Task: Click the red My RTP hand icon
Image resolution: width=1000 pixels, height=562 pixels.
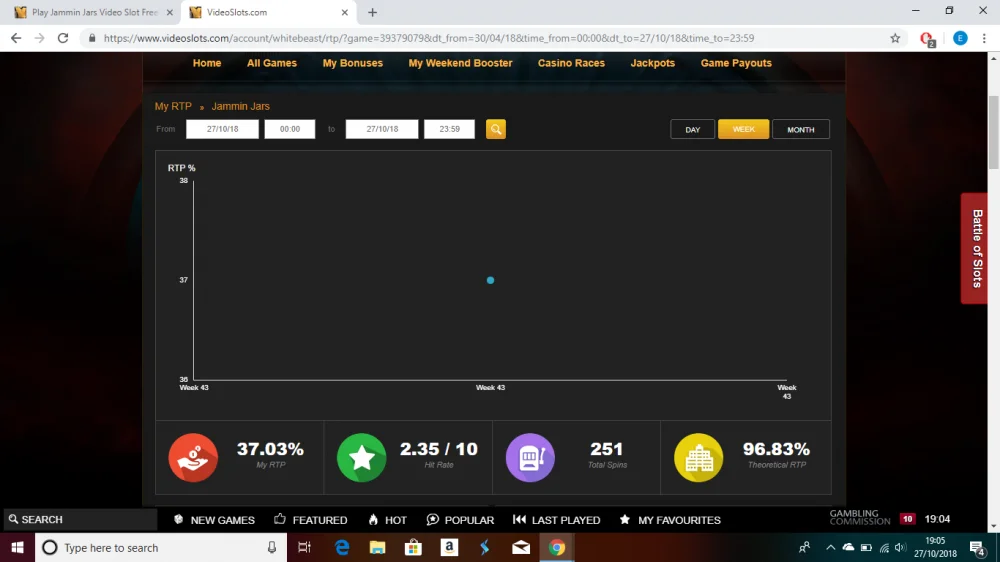Action: pyautogui.click(x=193, y=457)
